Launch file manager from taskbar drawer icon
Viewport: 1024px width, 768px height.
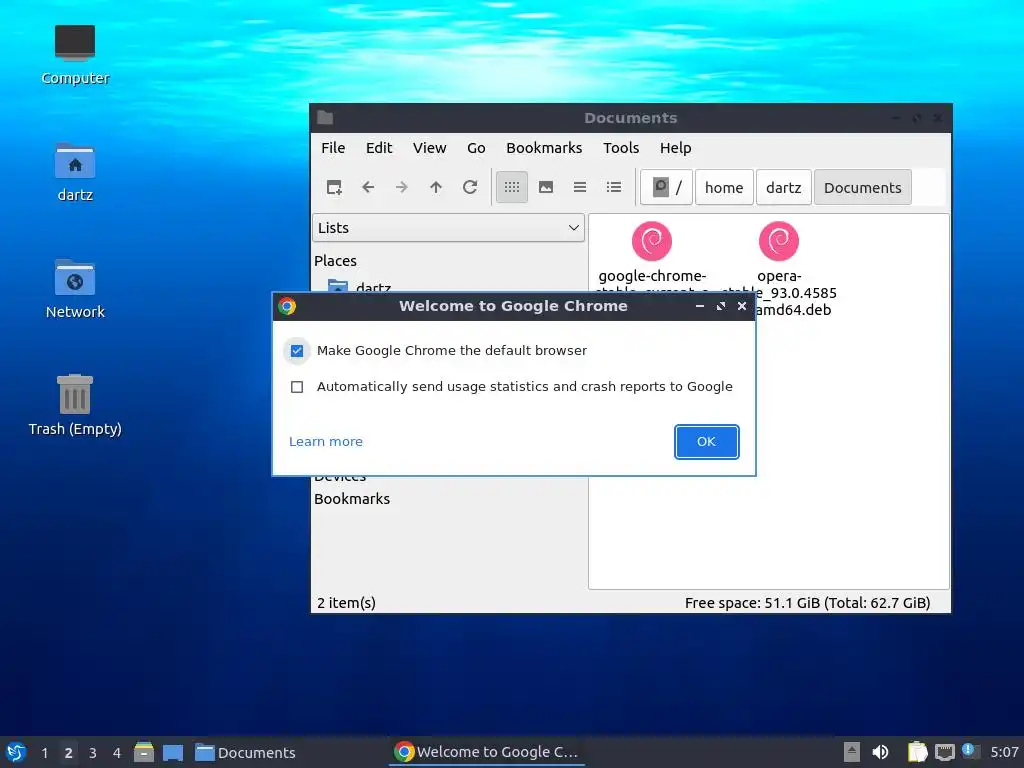click(x=144, y=752)
